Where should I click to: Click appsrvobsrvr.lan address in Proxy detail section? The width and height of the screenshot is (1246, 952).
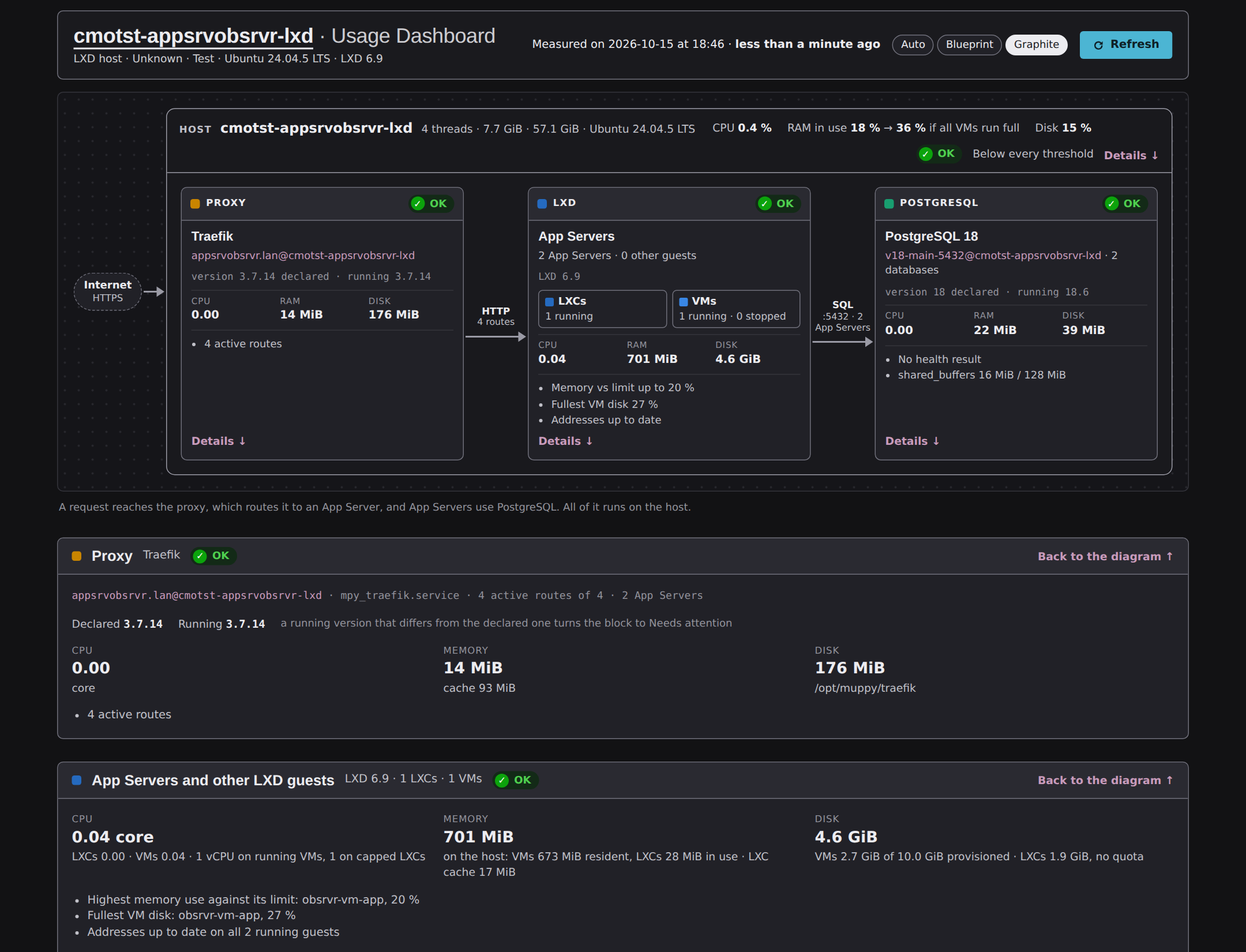point(197,595)
